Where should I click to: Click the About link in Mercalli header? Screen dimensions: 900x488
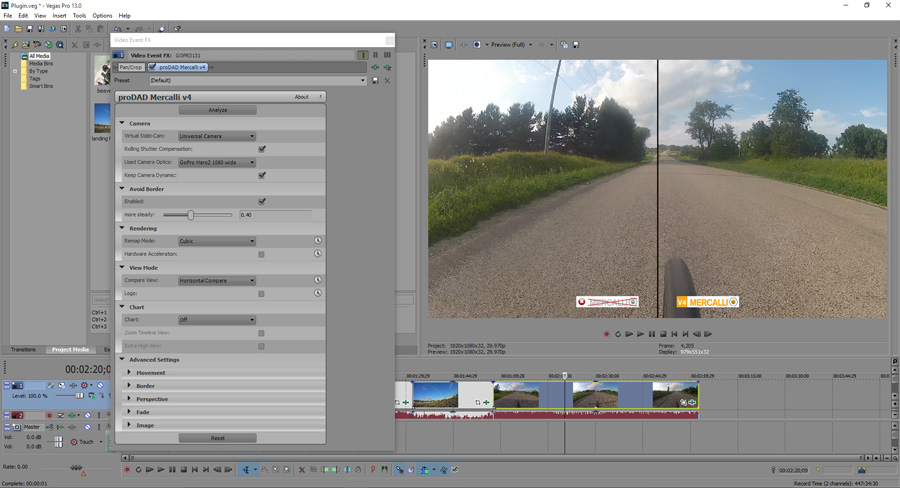[301, 97]
